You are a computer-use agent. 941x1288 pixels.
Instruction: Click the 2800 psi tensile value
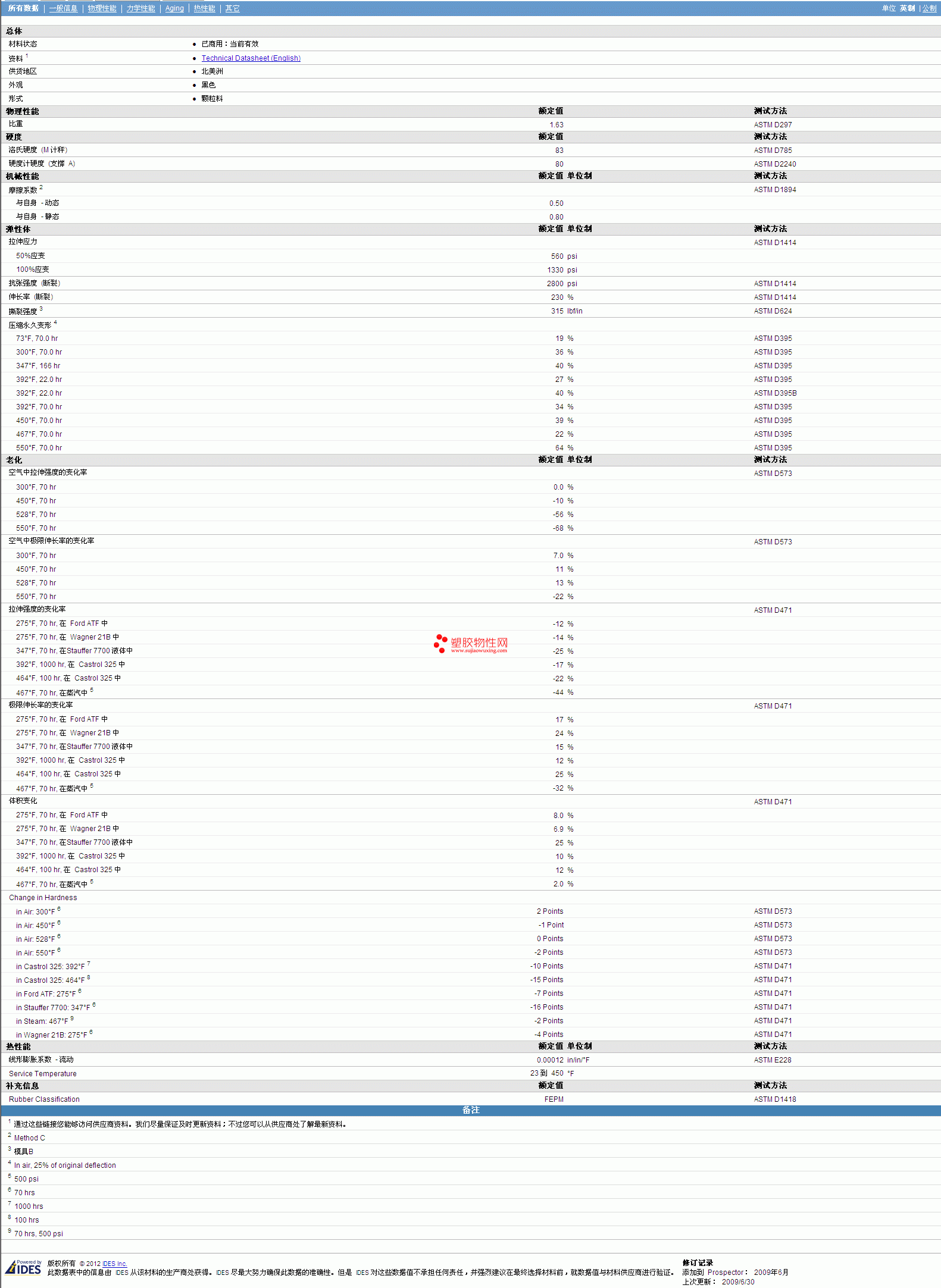(x=562, y=284)
